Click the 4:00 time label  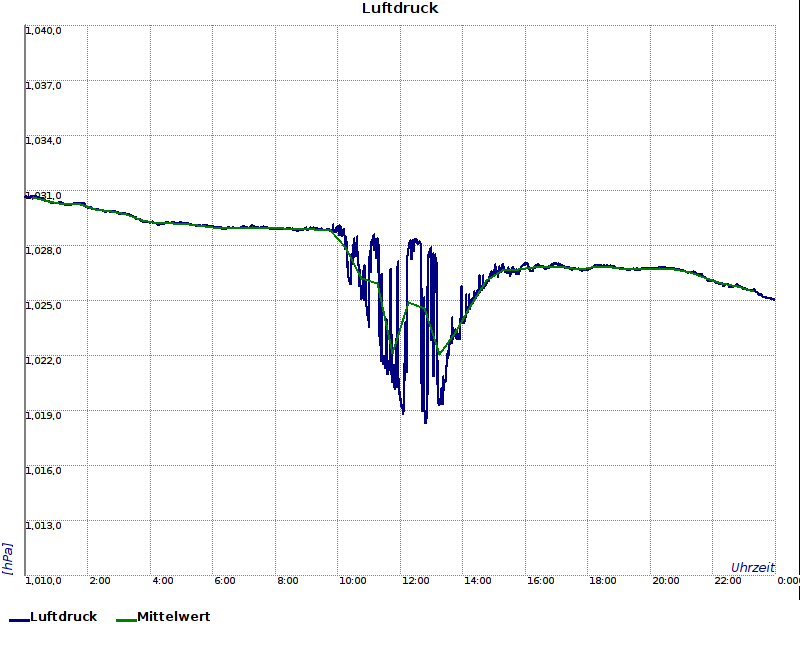tap(163, 581)
